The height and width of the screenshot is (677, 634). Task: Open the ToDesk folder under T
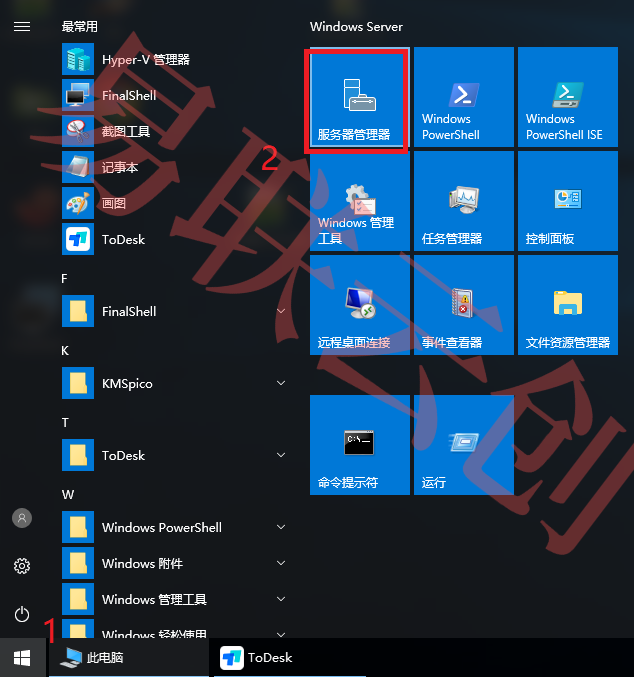177,455
